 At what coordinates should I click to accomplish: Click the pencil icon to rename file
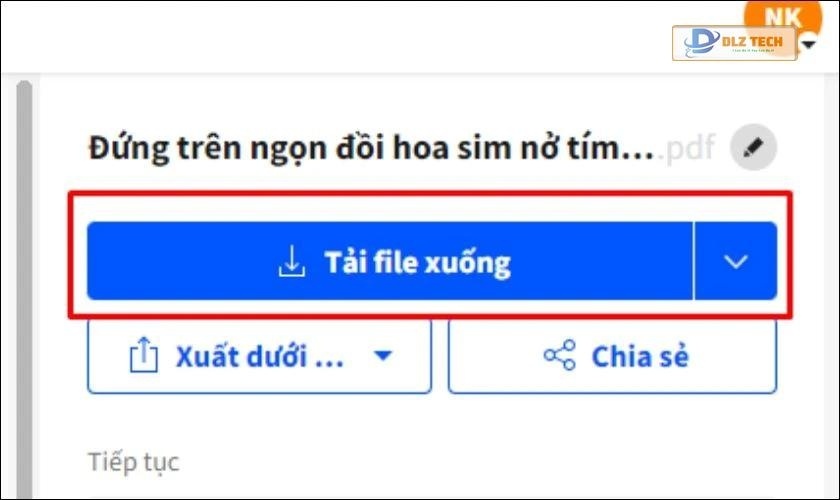coord(754,149)
